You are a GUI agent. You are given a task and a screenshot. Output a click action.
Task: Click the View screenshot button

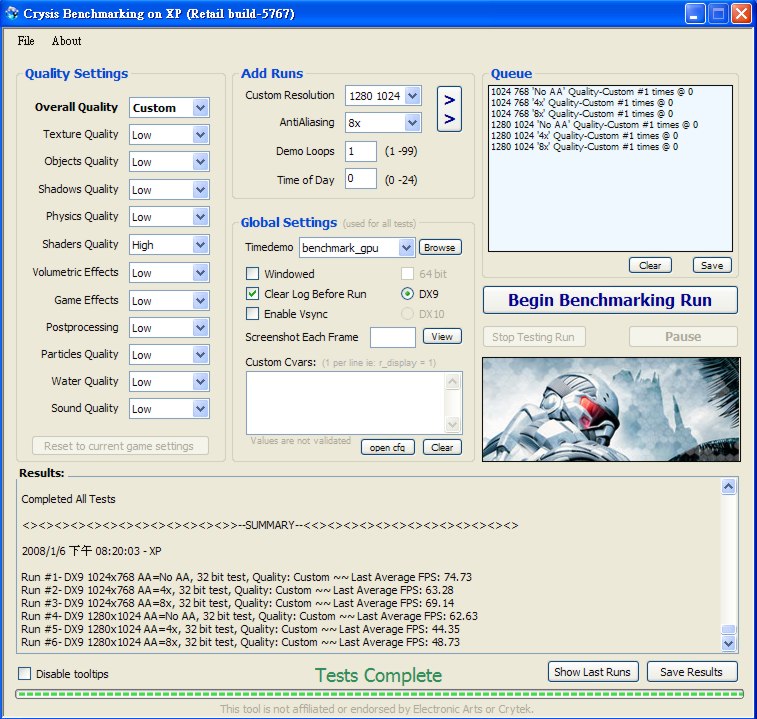tap(442, 336)
